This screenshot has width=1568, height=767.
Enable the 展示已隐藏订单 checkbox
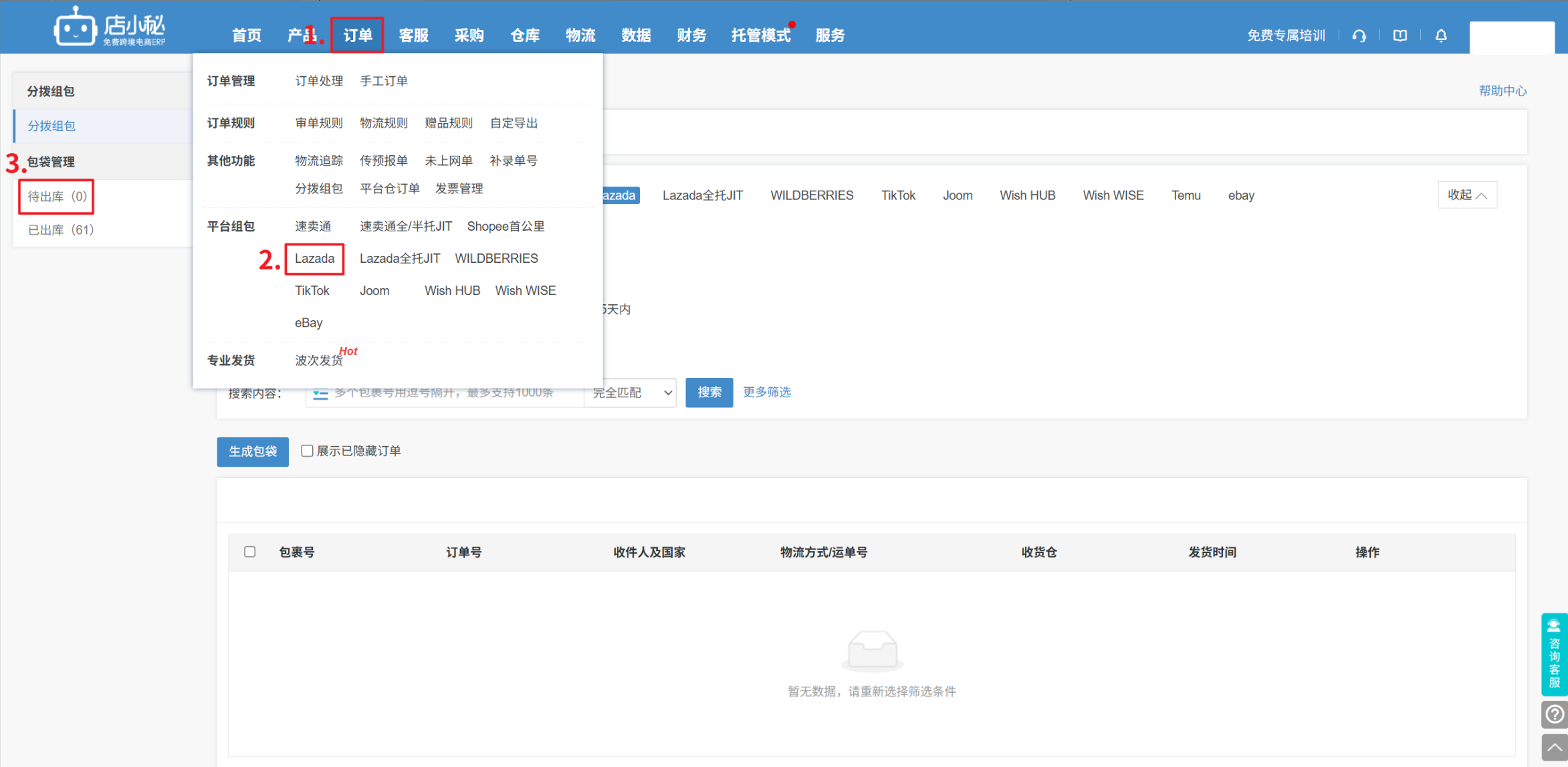tap(307, 451)
